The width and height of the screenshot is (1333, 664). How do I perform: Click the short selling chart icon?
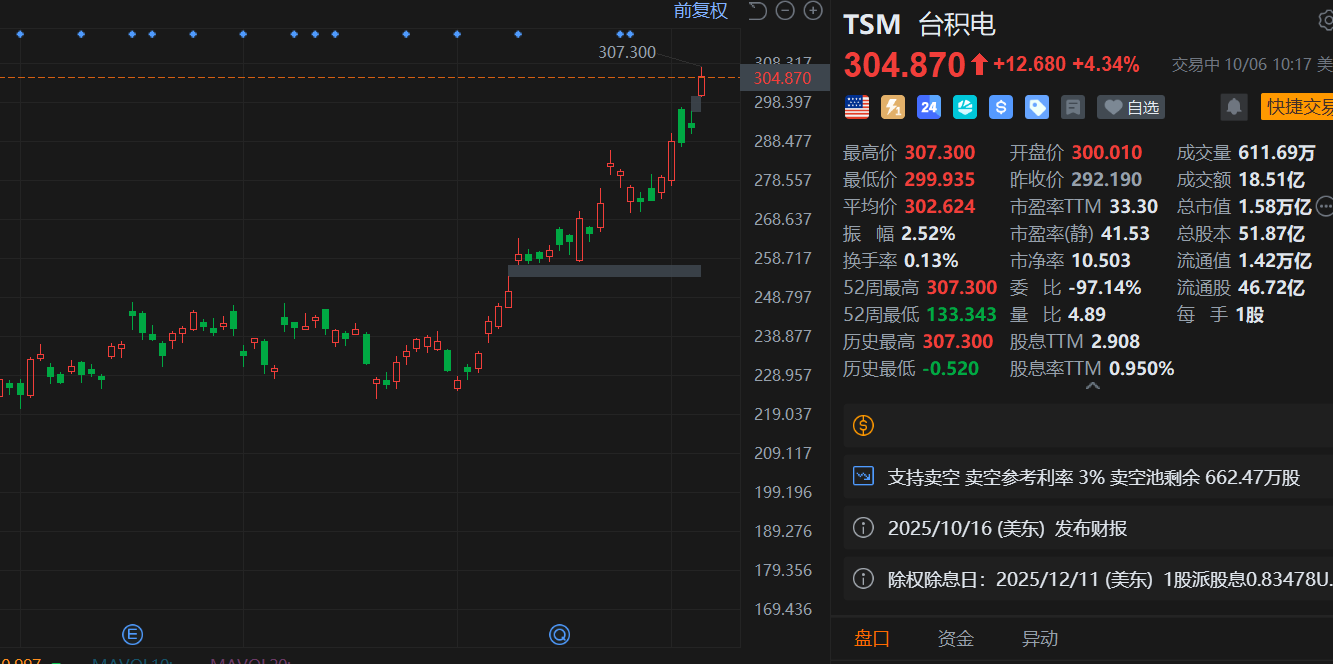pos(863,476)
